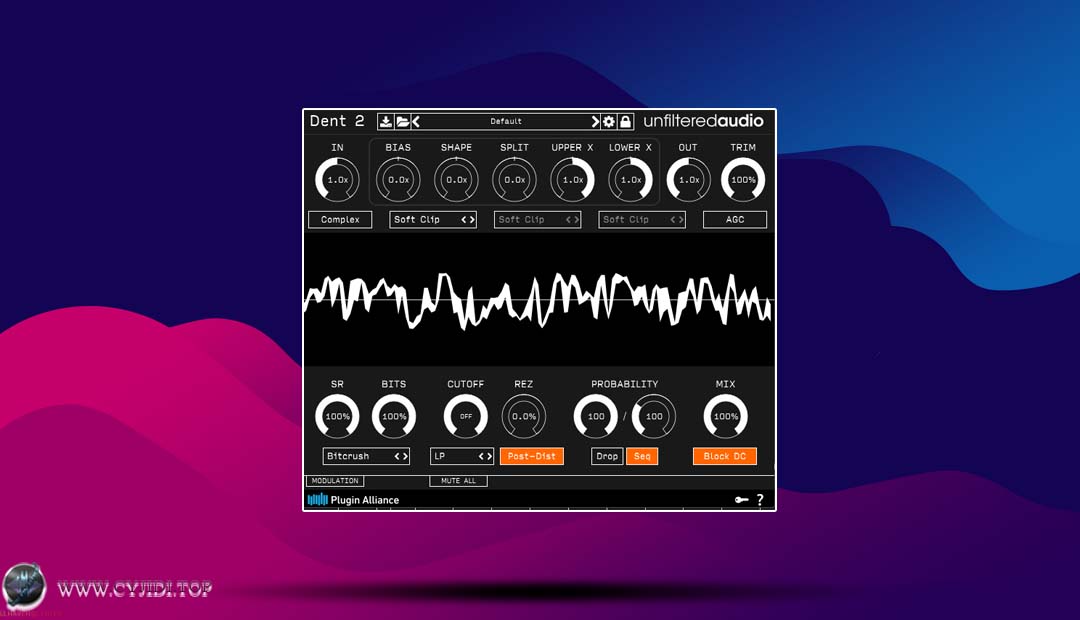Image resolution: width=1080 pixels, height=620 pixels.
Task: Click the BIAS knob
Action: pyautogui.click(x=398, y=180)
